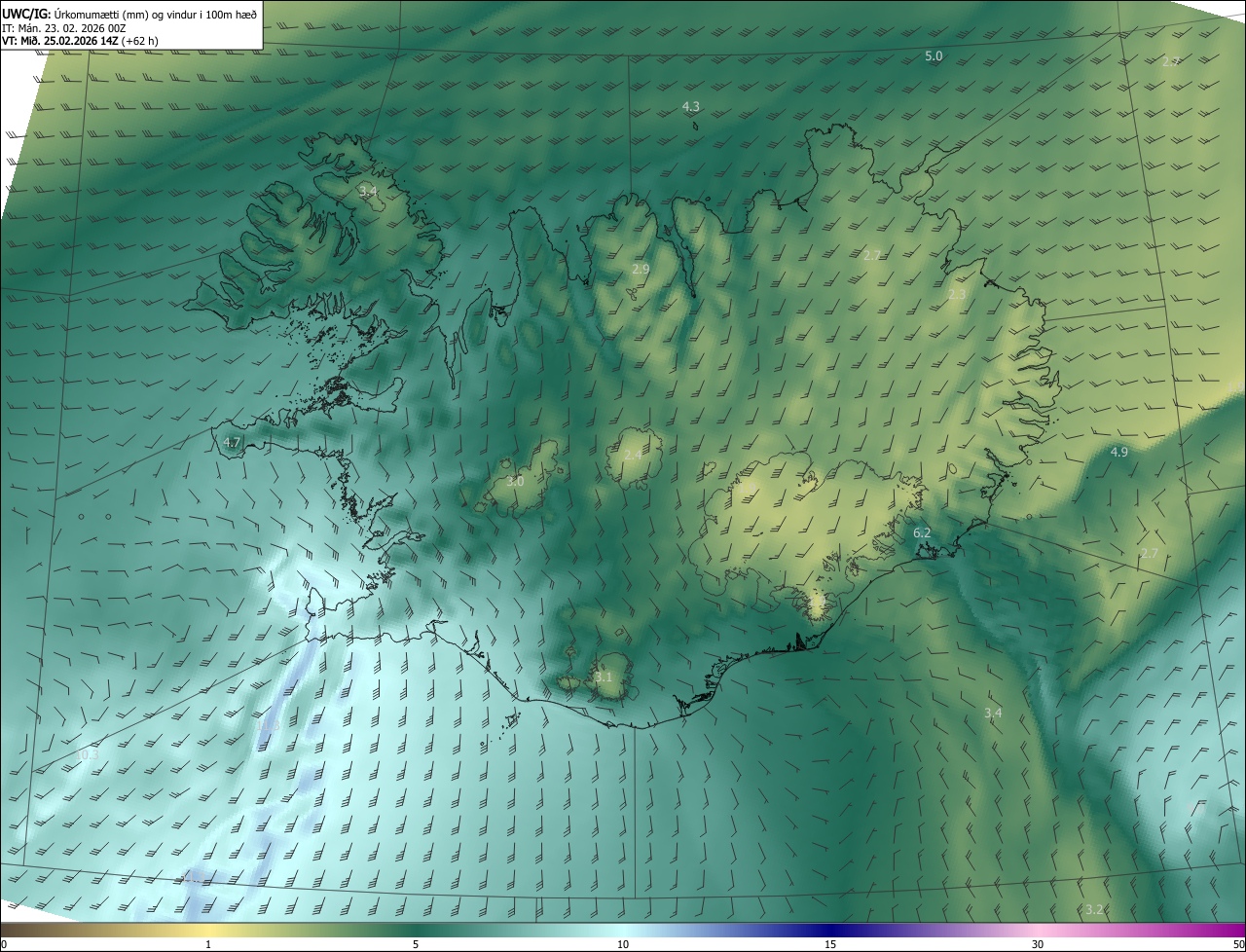Image resolution: width=1246 pixels, height=952 pixels.
Task: Select the initial time line 'IT: Mán. 23. 02. 2026 00Z'
Action: [64, 28]
